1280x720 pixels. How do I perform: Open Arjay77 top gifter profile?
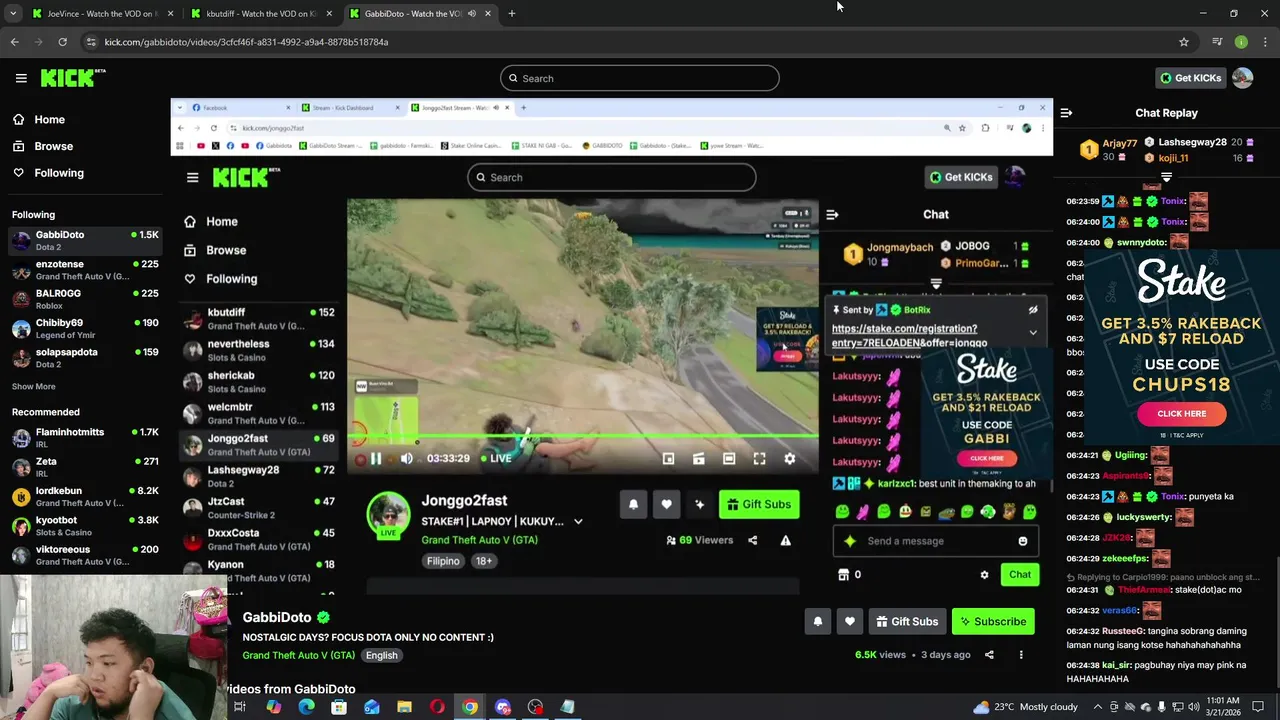click(x=1120, y=144)
